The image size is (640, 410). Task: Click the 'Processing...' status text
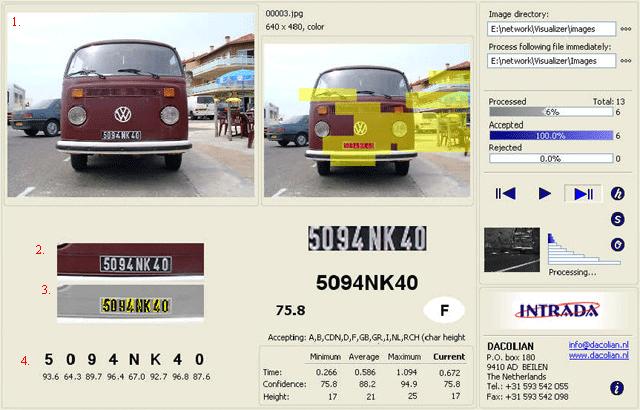572,272
